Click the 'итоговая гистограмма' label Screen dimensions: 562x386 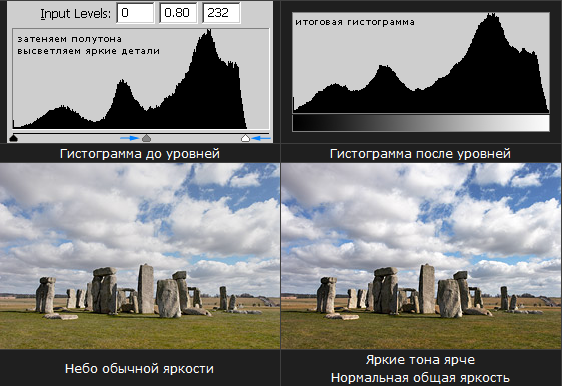355,22
